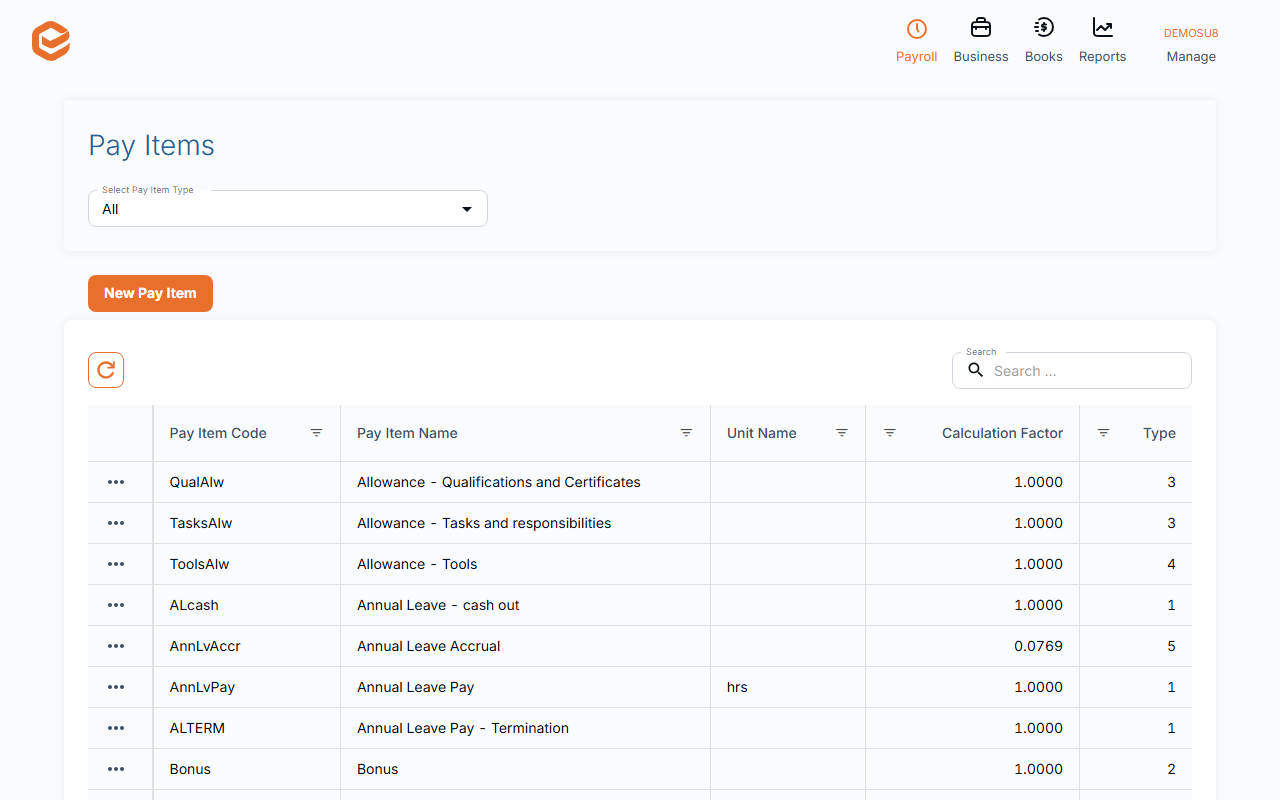Open row actions menu for ALTERM

pyautogui.click(x=116, y=728)
